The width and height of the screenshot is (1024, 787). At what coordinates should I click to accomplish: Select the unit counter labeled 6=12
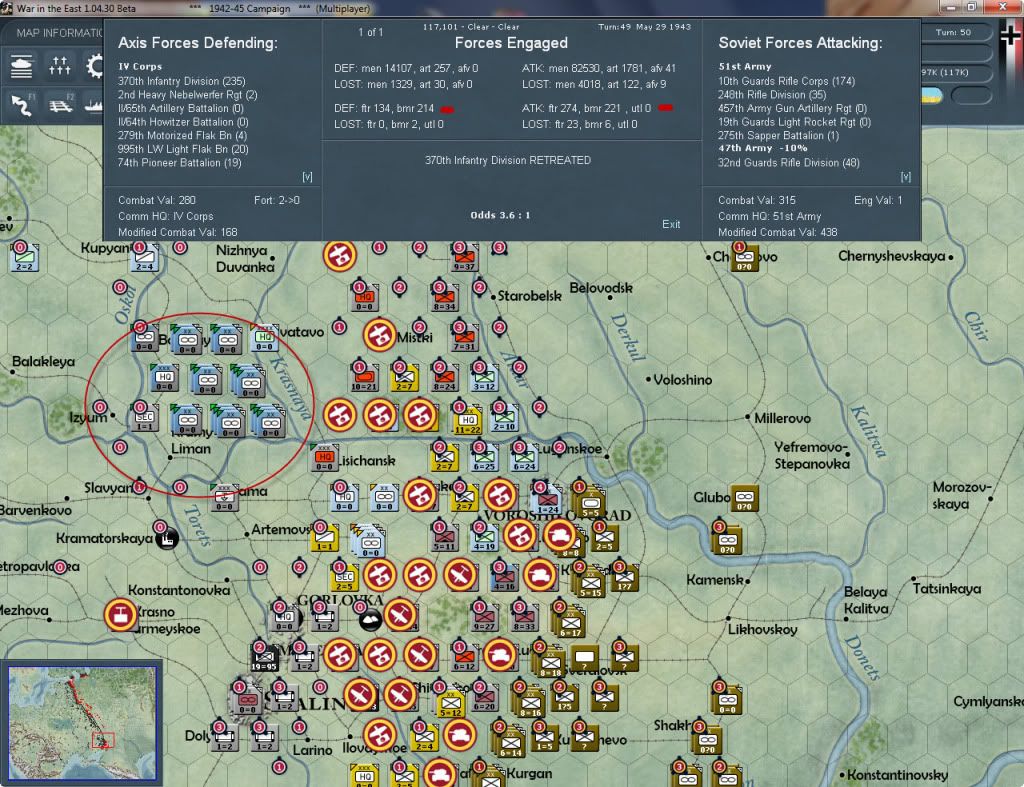(464, 657)
